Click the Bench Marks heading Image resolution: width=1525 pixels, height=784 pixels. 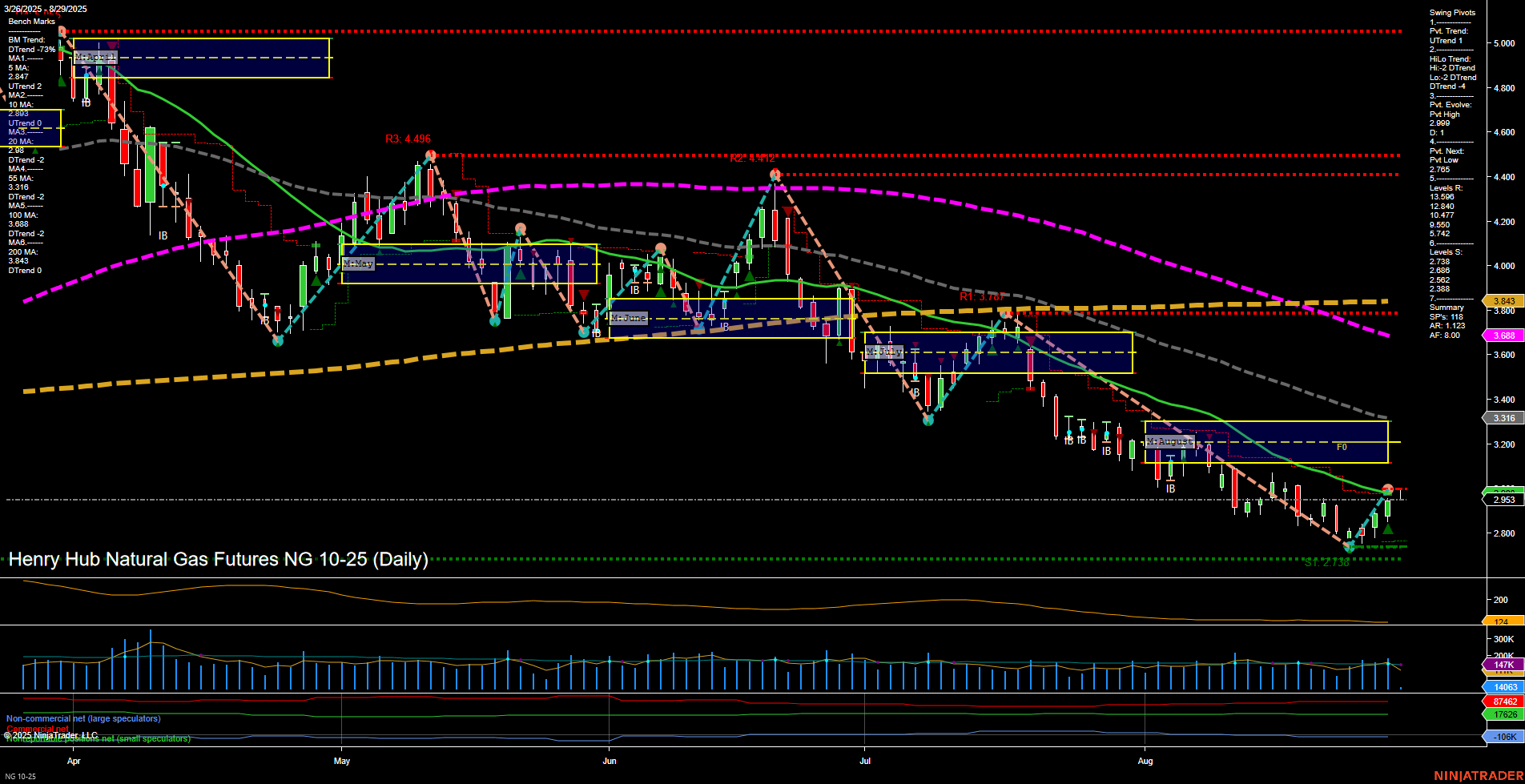tap(32, 22)
